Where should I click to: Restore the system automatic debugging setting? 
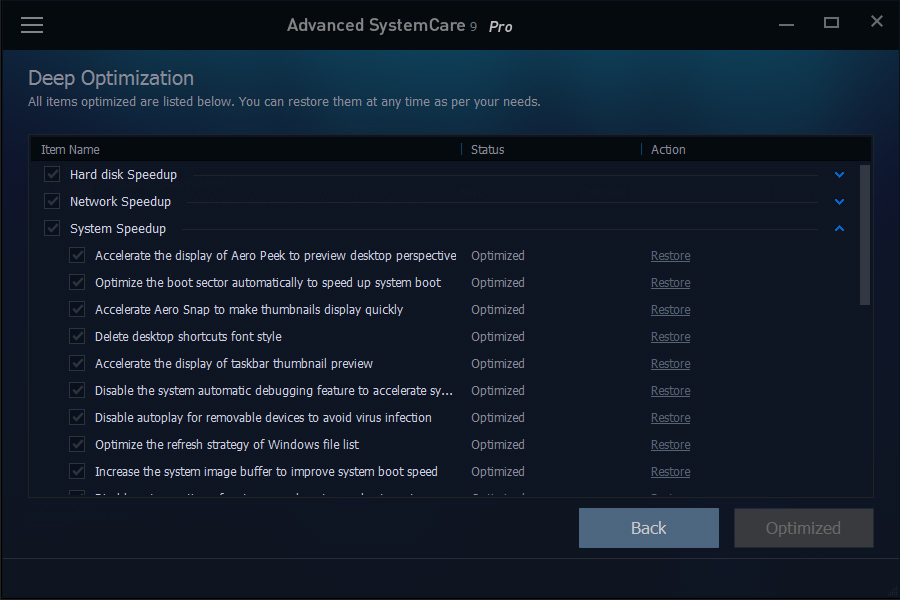[x=670, y=390]
